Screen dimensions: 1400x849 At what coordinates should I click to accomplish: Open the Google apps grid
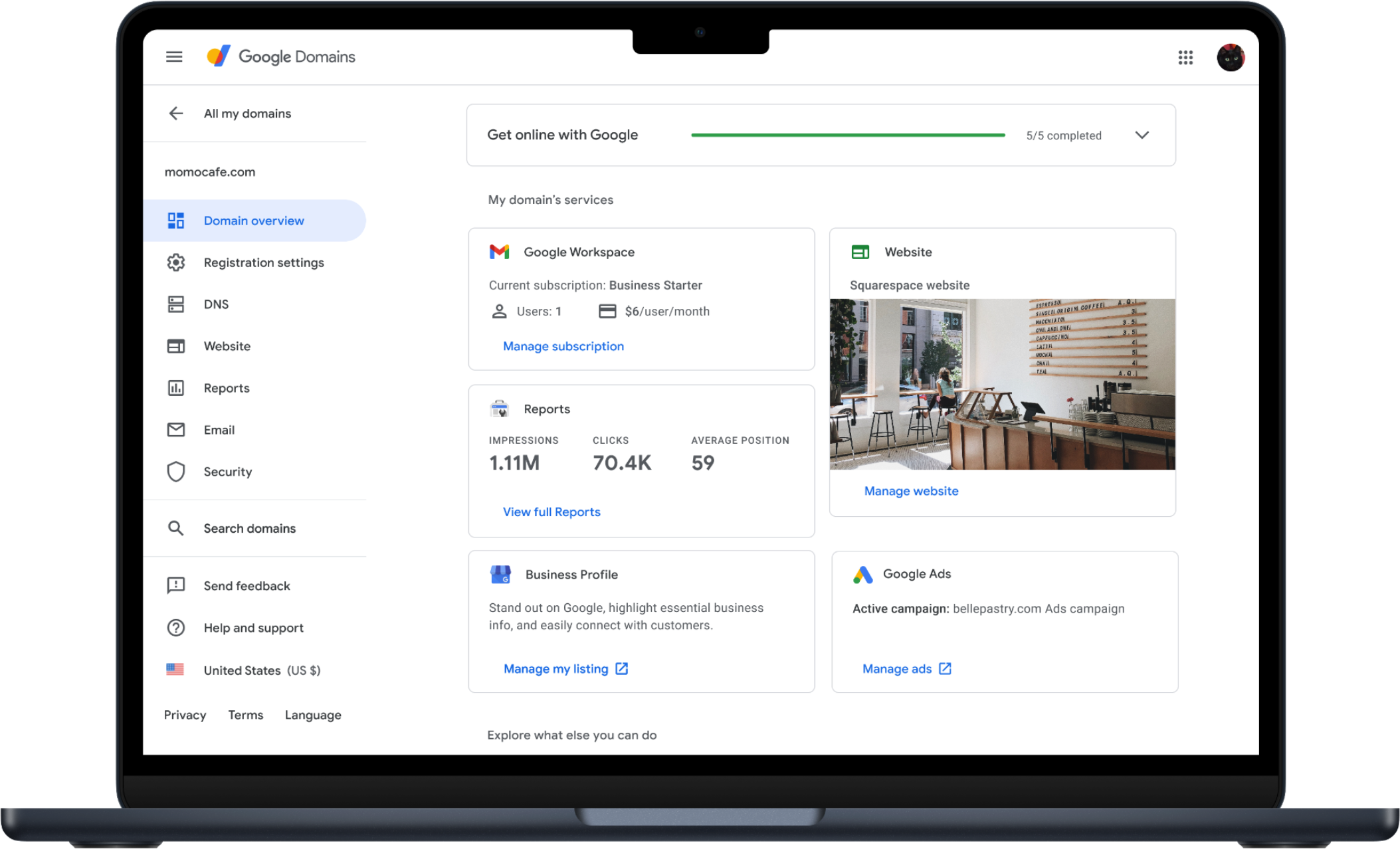[x=1185, y=58]
